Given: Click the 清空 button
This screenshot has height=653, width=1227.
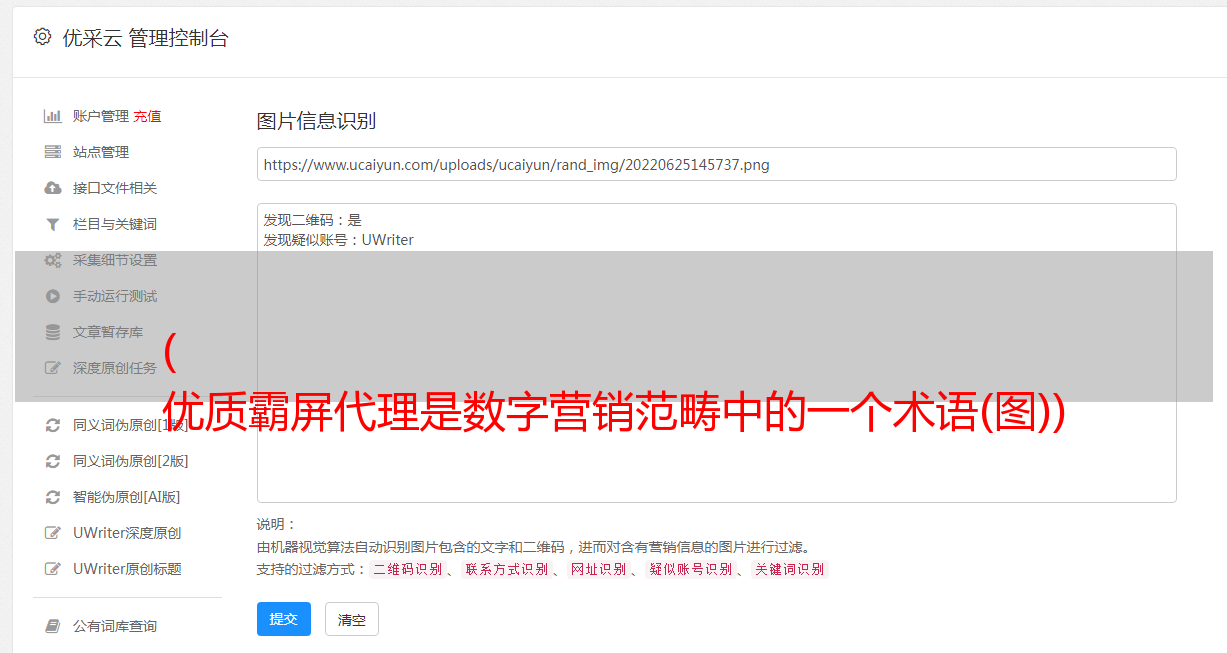Looking at the screenshot, I should [352, 619].
